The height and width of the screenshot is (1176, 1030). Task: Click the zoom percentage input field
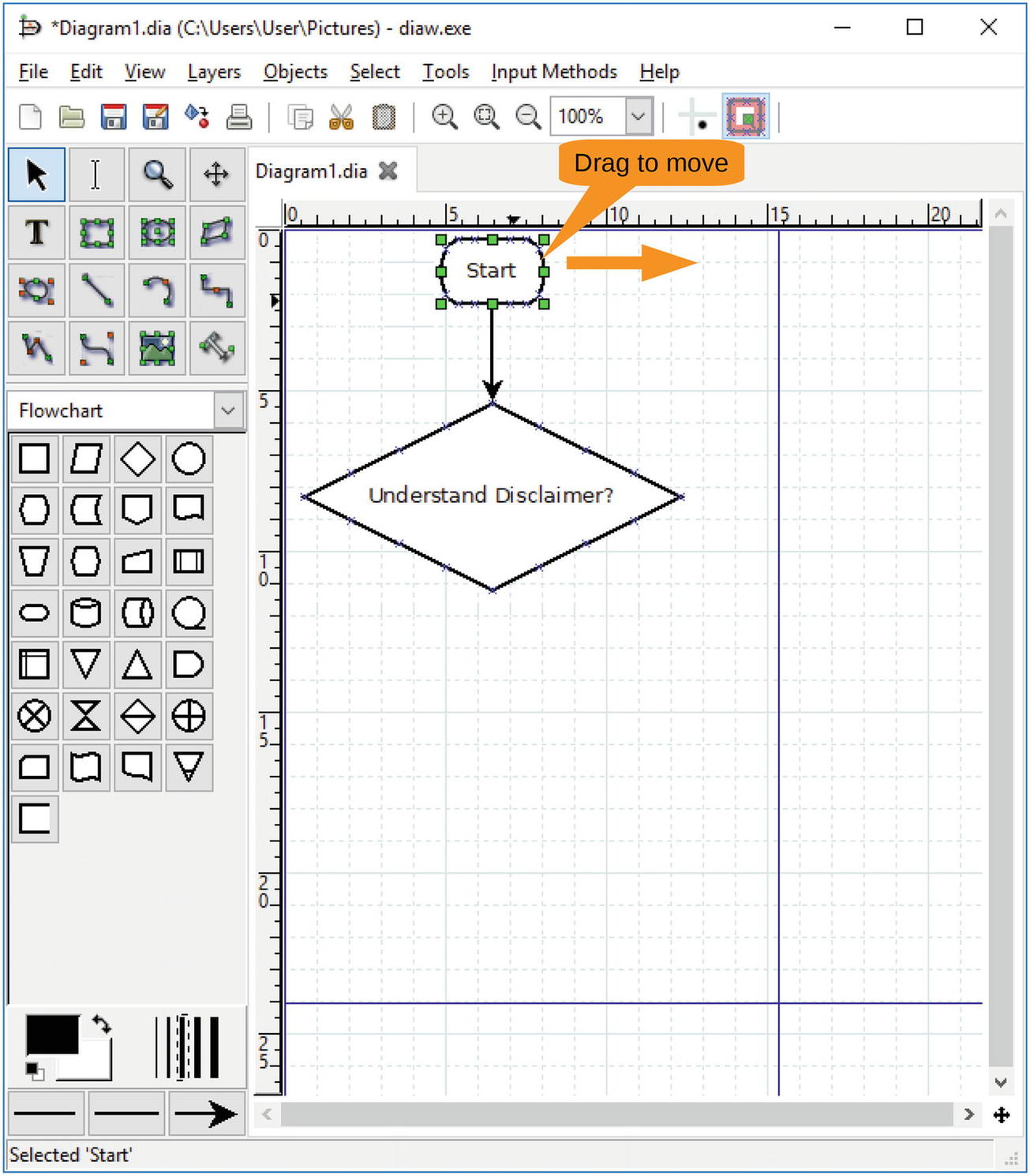[588, 117]
